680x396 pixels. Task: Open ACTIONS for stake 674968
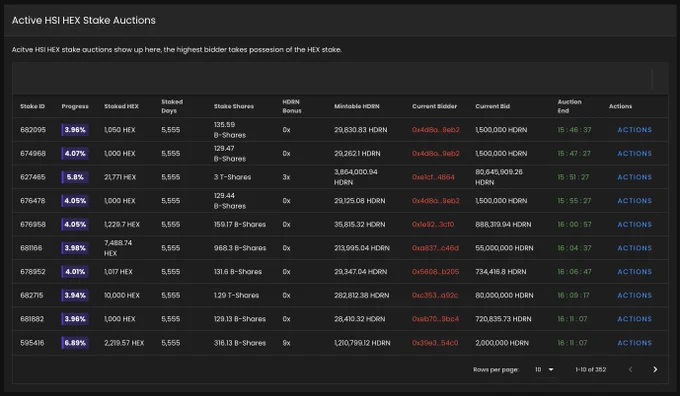pyautogui.click(x=634, y=154)
